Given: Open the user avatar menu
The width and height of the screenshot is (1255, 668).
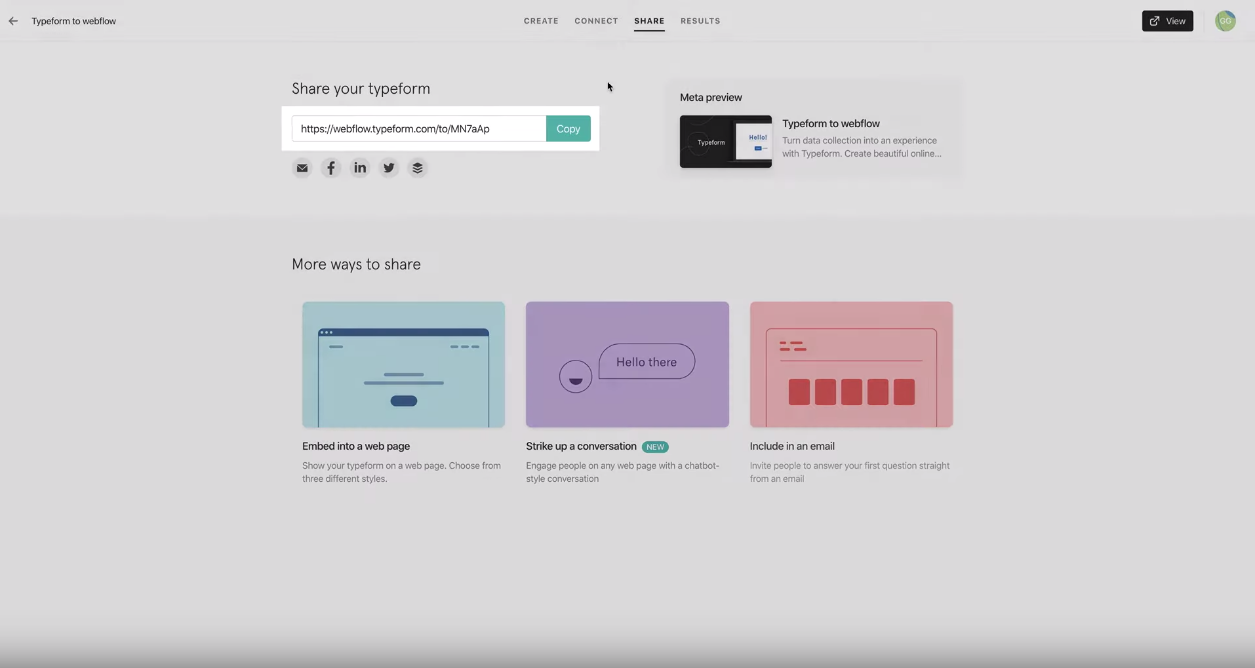Looking at the screenshot, I should pos(1225,21).
